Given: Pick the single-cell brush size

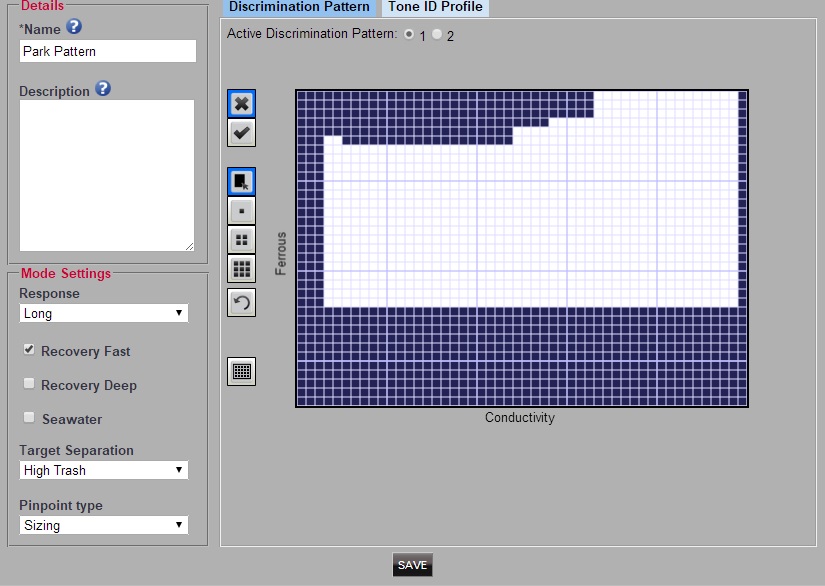Looking at the screenshot, I should pos(242,211).
